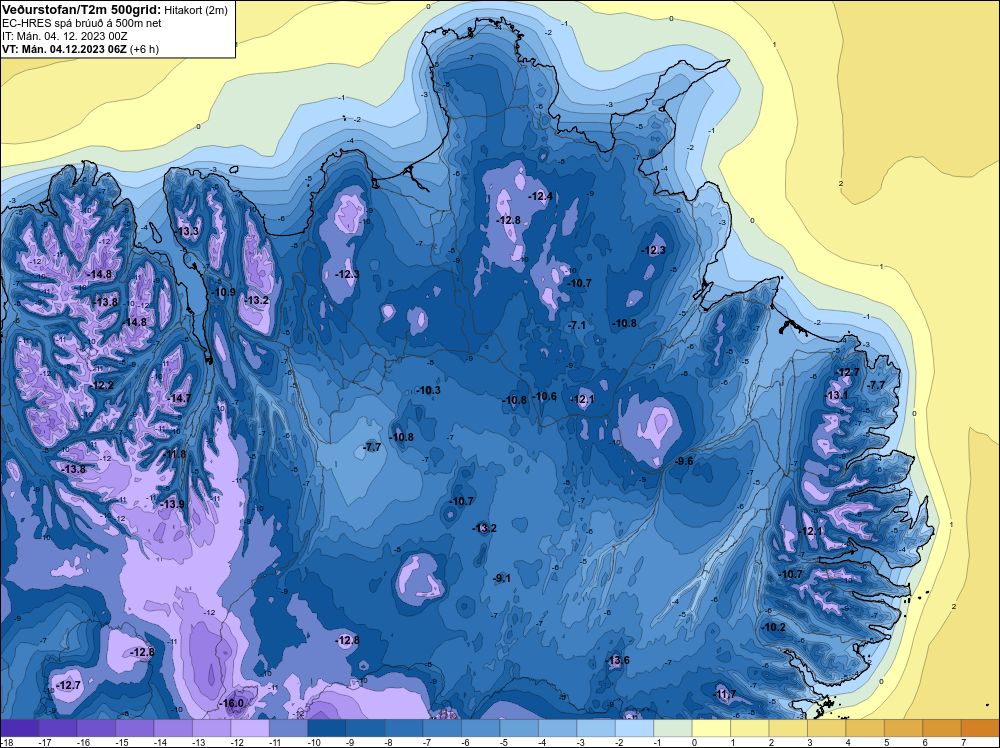Click the title 'Veðurstofan/T2m 500grid: Hitakort (2m)'

click(114, 9)
